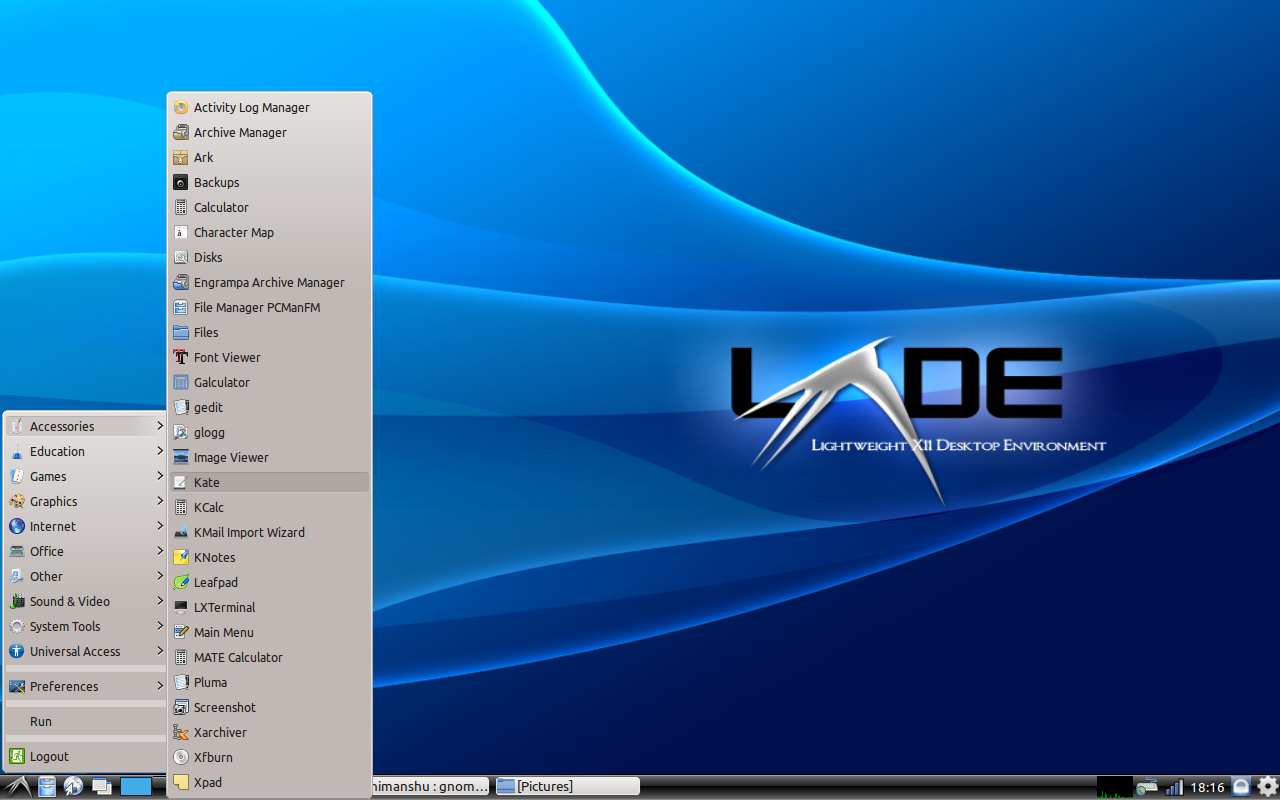Open Files from the Accessories list
The height and width of the screenshot is (800, 1280).
[270, 332]
